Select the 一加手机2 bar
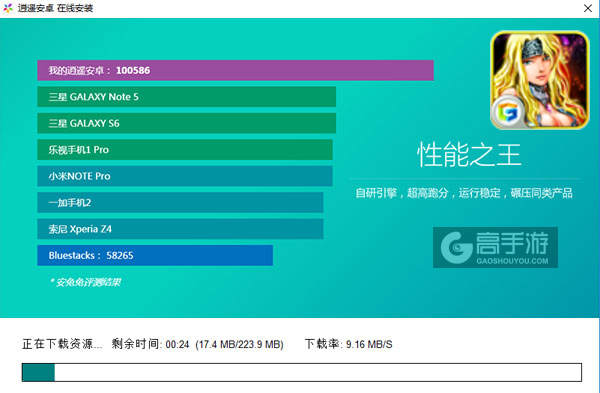 (x=180, y=202)
